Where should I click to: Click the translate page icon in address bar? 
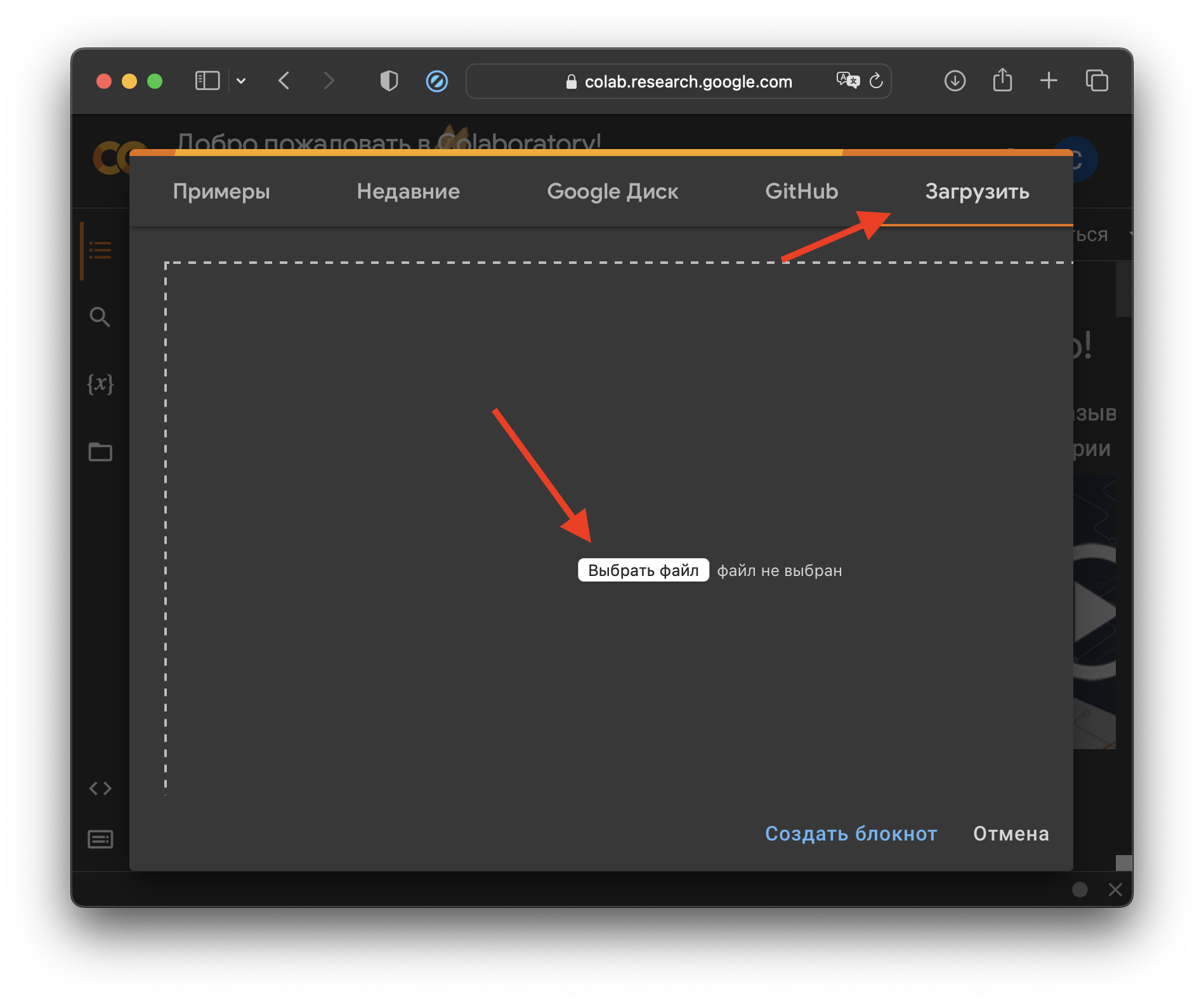847,81
